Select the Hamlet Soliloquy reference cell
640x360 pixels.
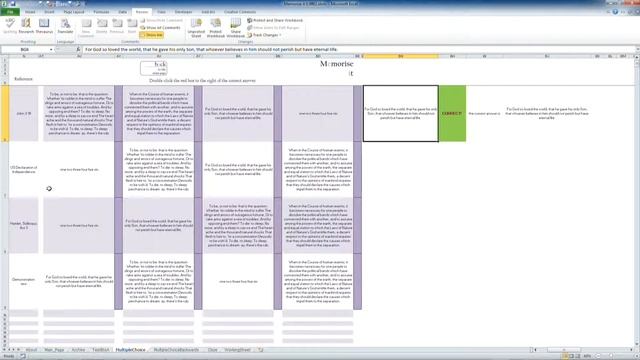[24, 225]
